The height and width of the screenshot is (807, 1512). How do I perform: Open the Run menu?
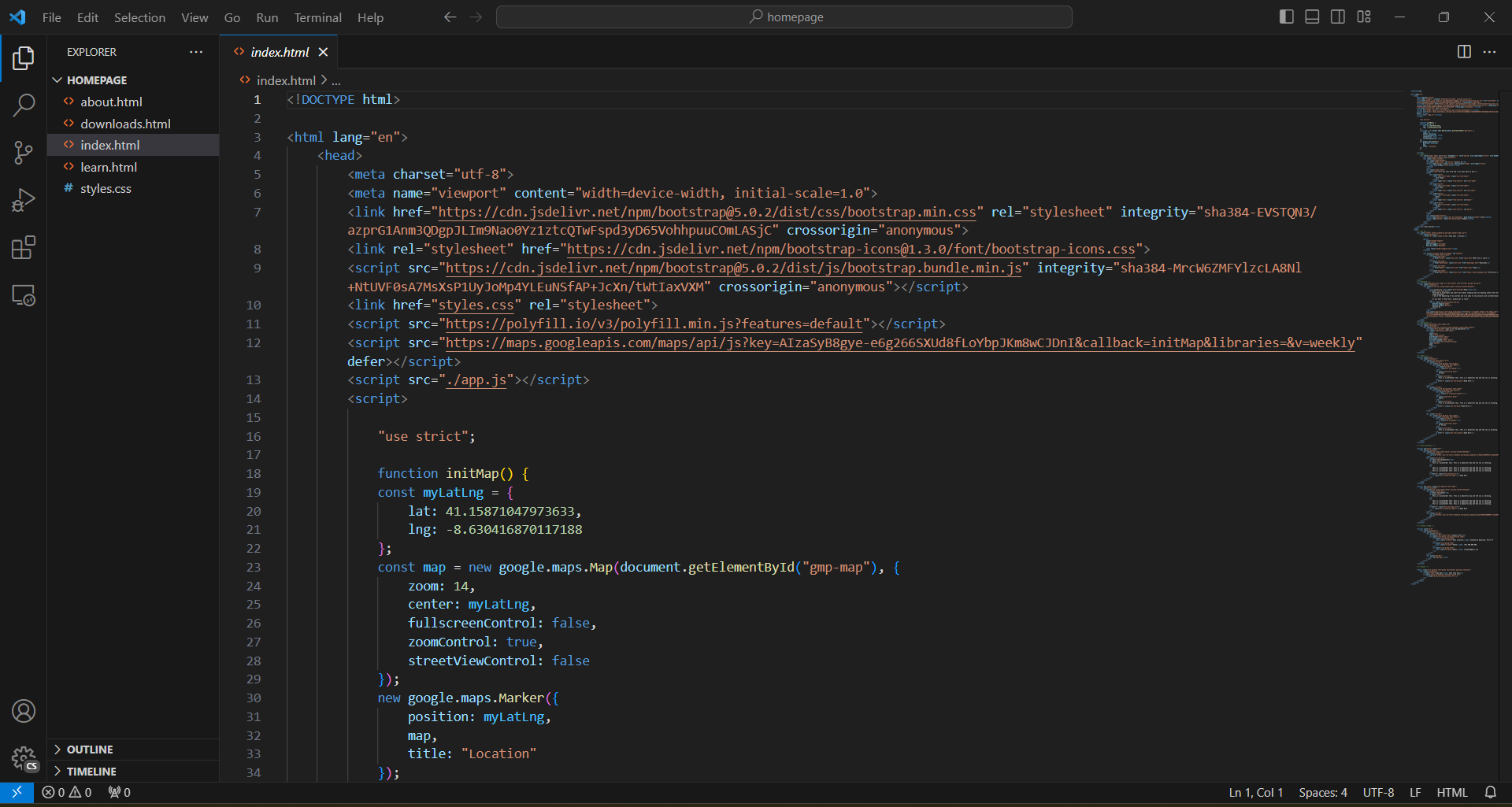(x=267, y=17)
